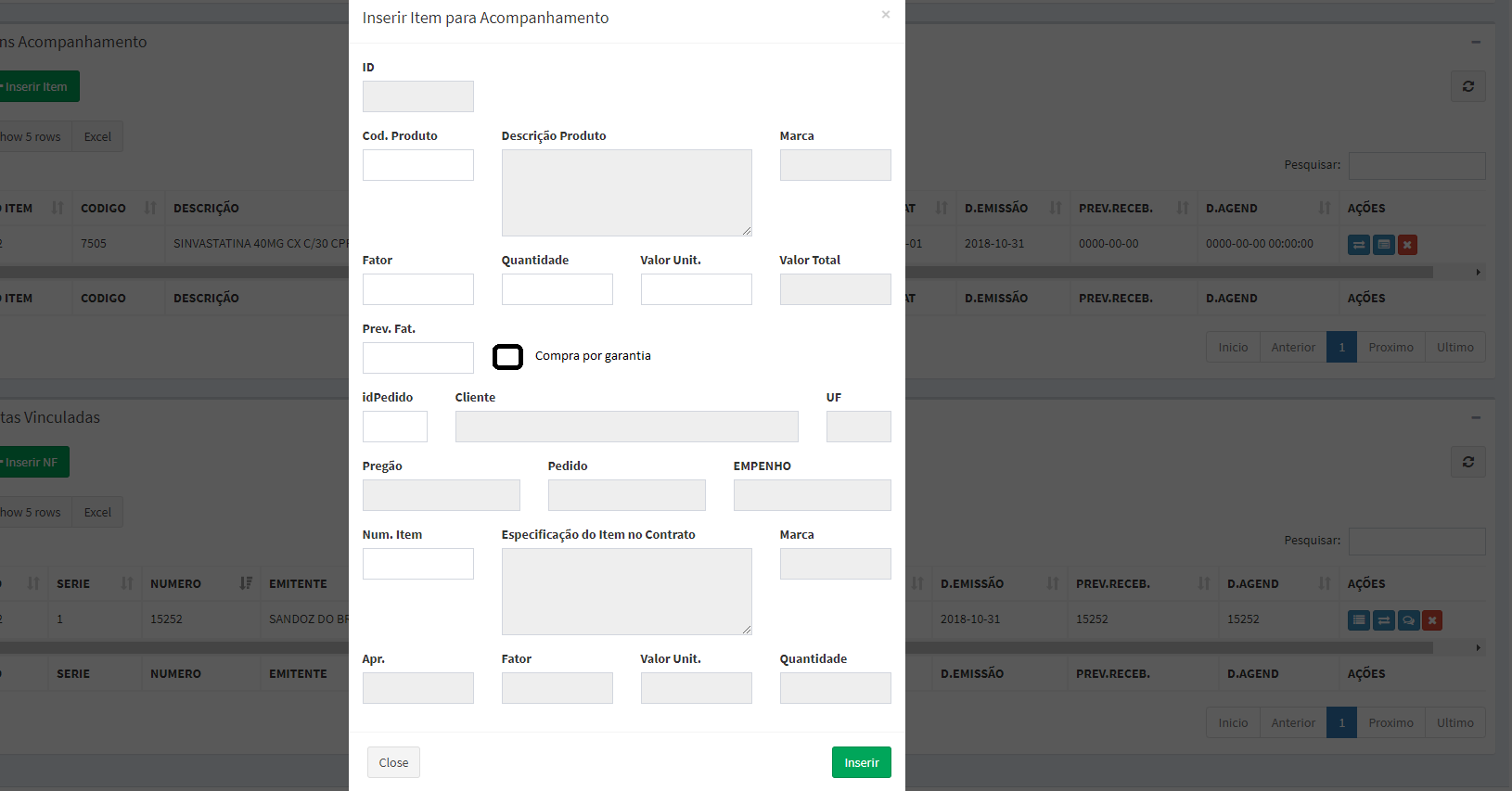Enable the Compra por garantia checkbox
The width and height of the screenshot is (1512, 791).
pos(507,356)
